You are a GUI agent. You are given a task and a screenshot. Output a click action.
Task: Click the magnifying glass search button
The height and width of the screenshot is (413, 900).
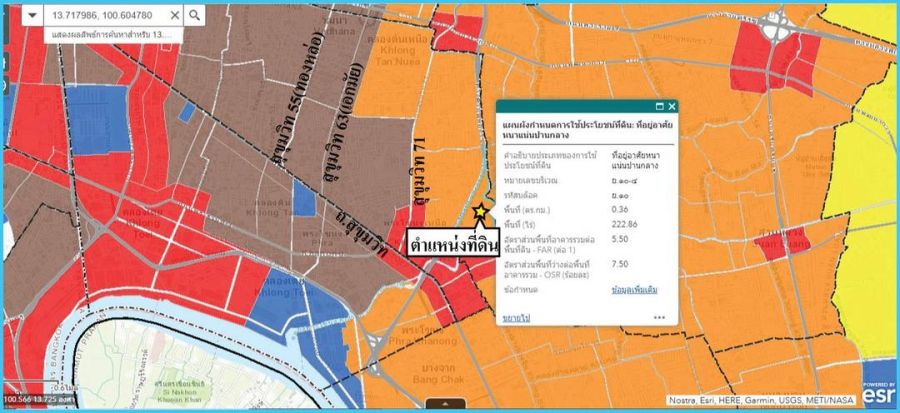point(195,16)
